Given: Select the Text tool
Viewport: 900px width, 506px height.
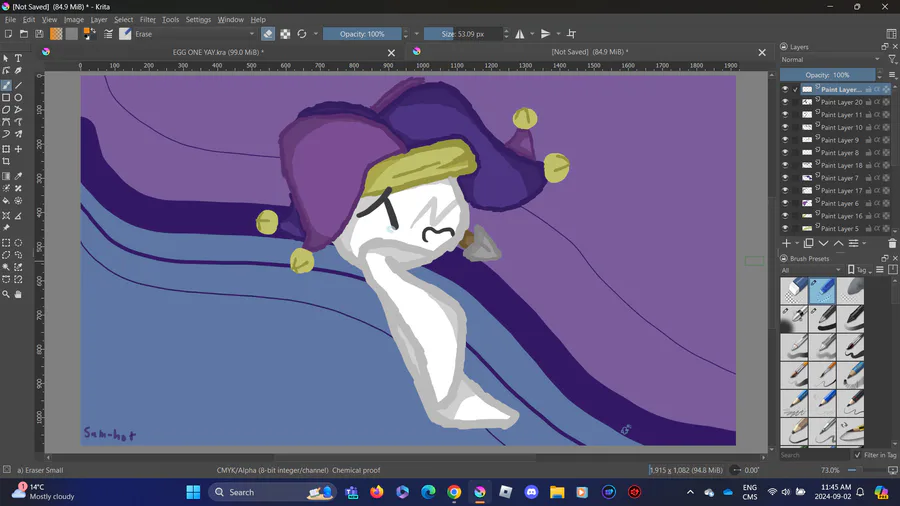Looking at the screenshot, I should pyautogui.click(x=18, y=59).
